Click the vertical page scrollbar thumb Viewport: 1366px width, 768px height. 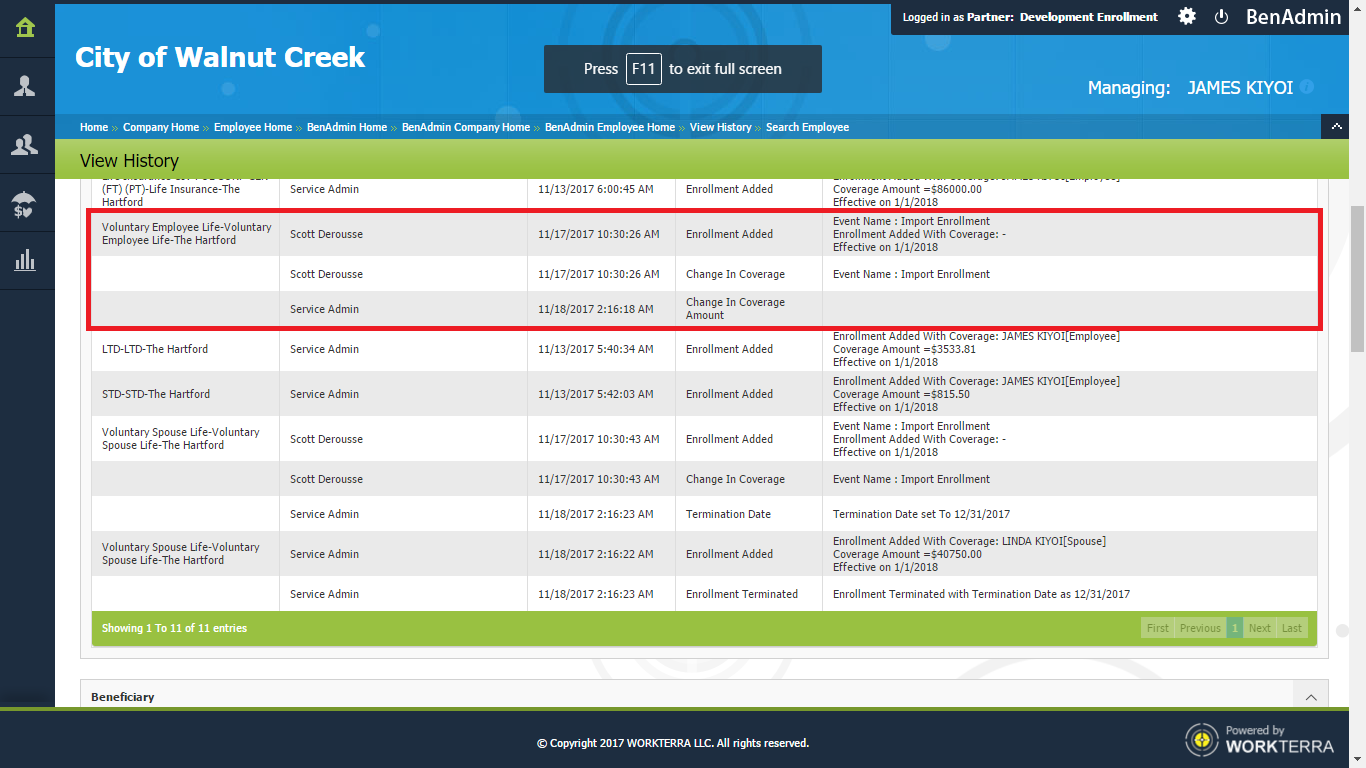tap(1357, 279)
